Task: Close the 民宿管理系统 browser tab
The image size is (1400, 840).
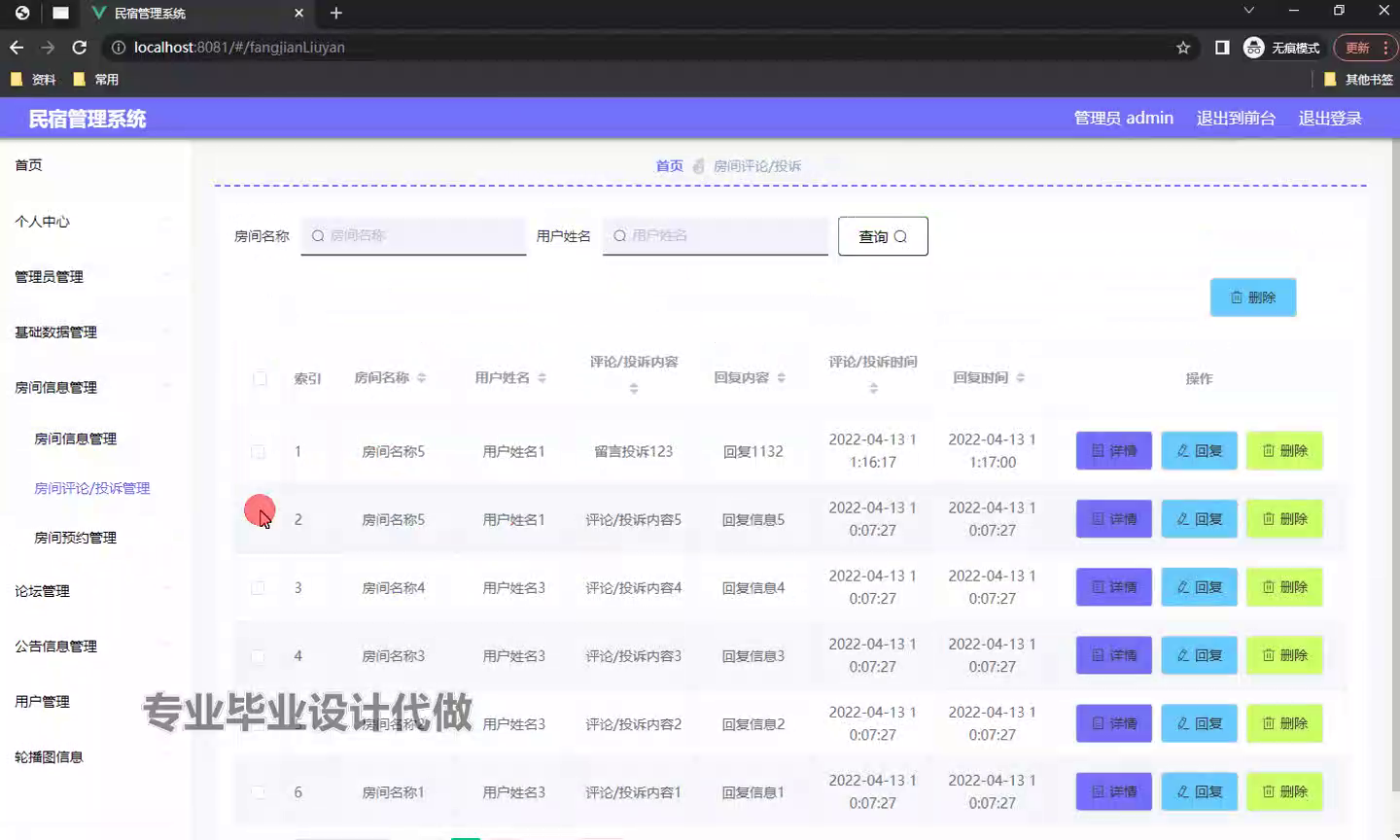Action: [x=298, y=13]
